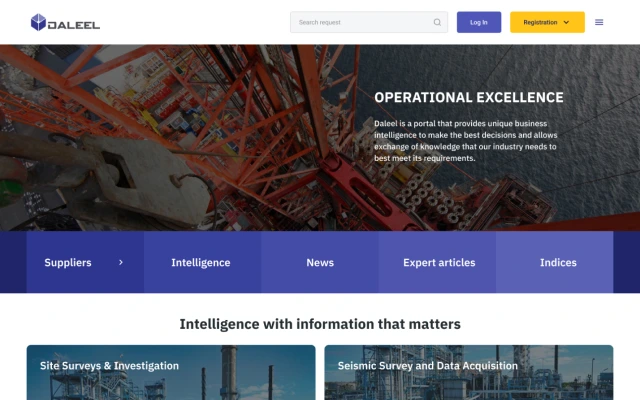Screen dimensions: 640x400
Task: Open the Intelligence section tab
Action: 202,262
